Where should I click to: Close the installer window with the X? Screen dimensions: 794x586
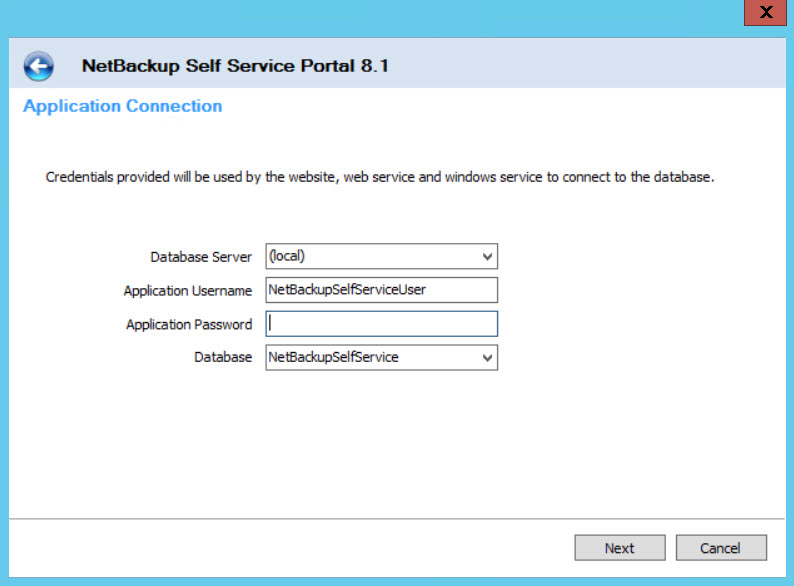766,12
